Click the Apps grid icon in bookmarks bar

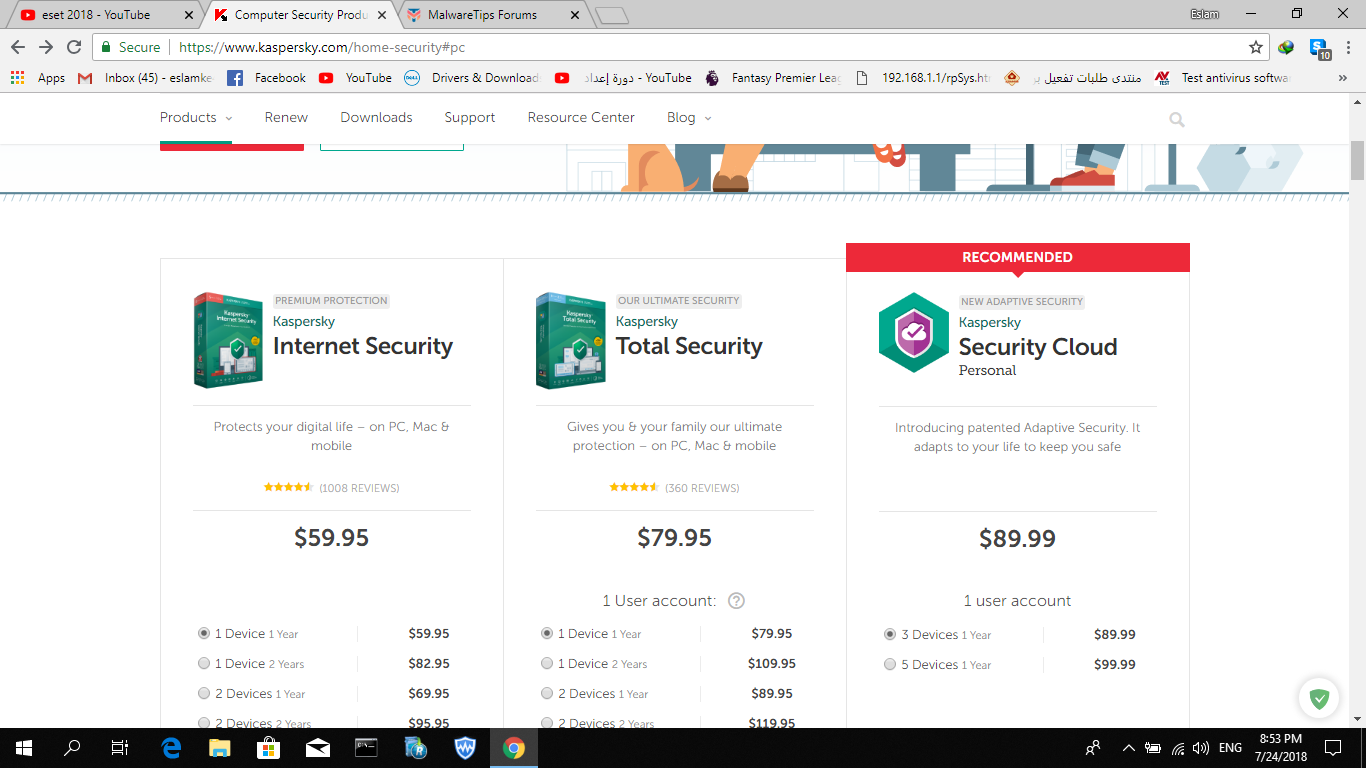(x=17, y=77)
